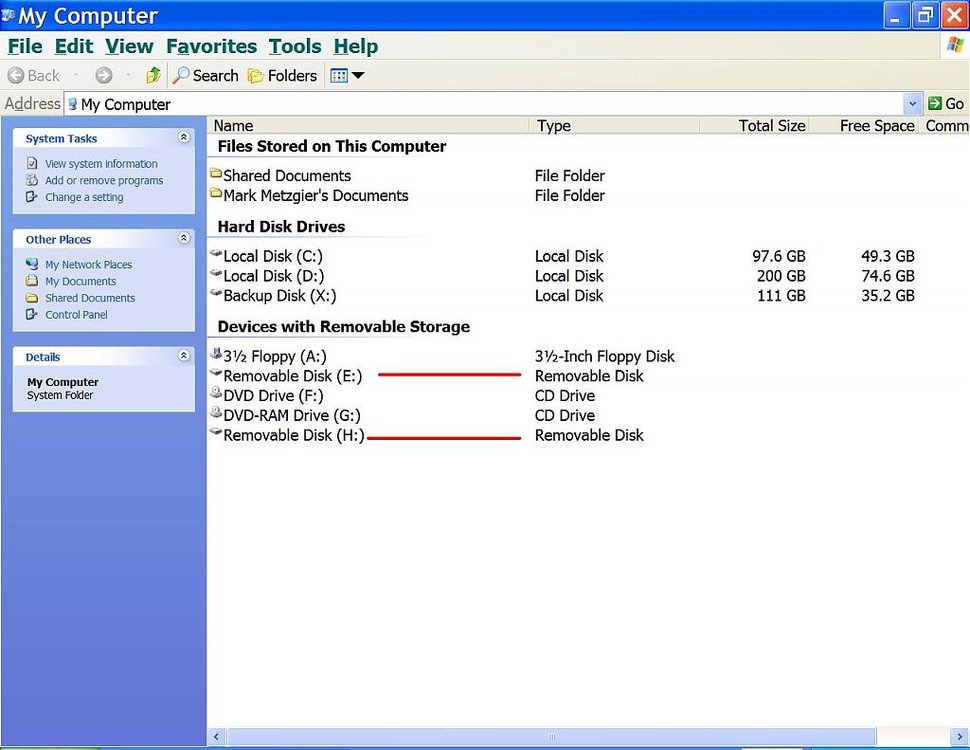
Task: Go up one folder level icon
Action: [x=153, y=75]
